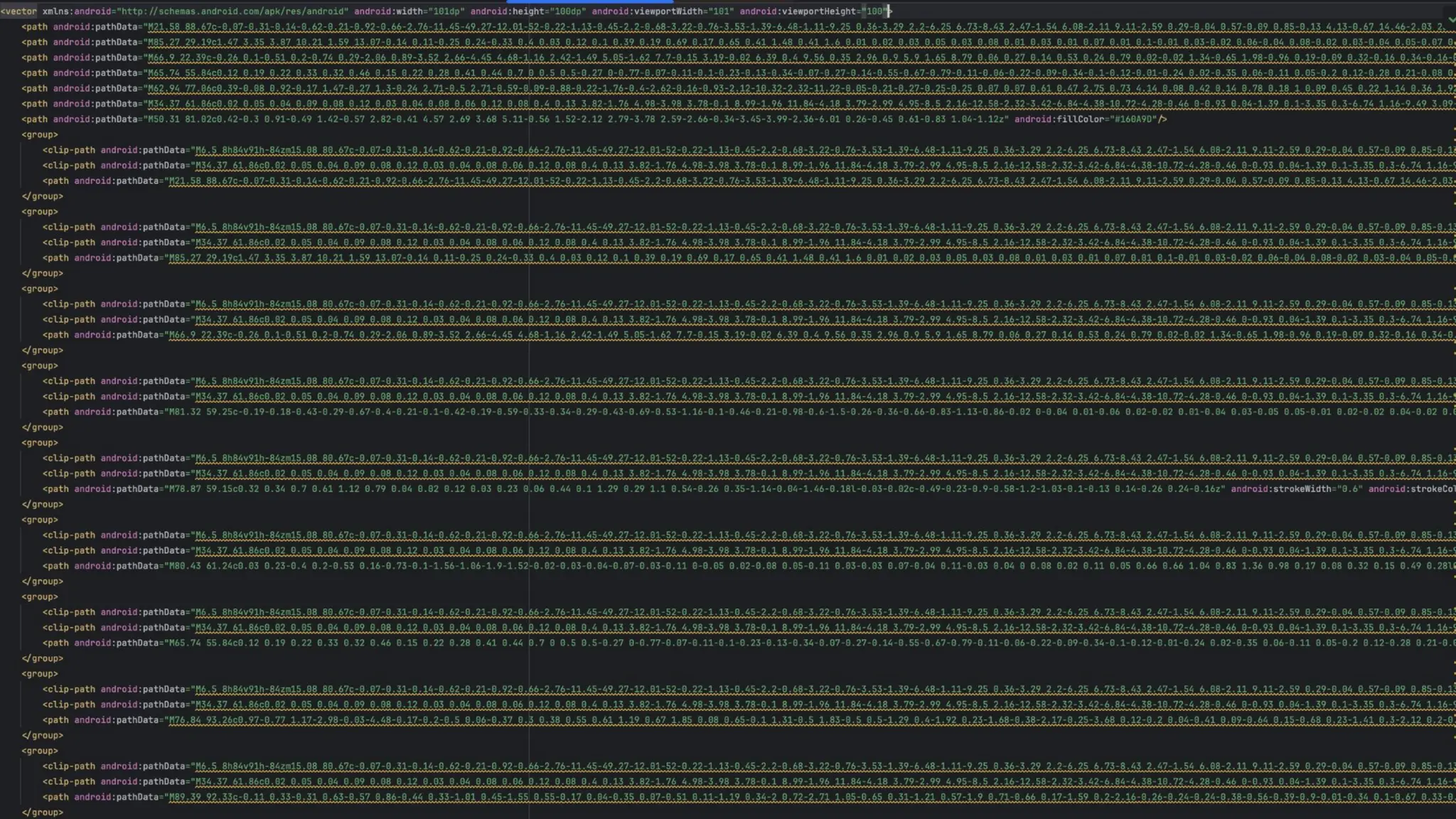Image resolution: width=1456 pixels, height=819 pixels.
Task: Click the viewportHeight "100" value
Action: pos(873,11)
